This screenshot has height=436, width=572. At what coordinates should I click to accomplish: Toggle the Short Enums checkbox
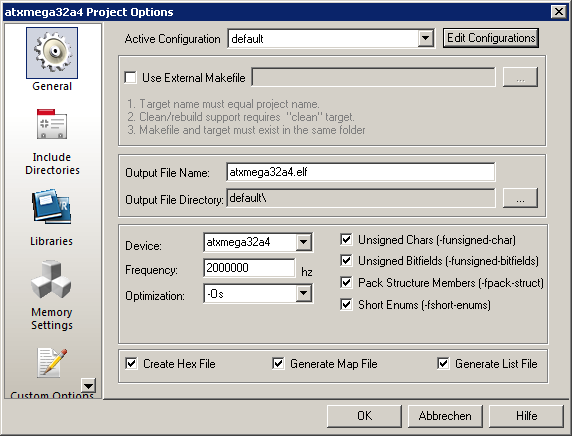pyautogui.click(x=346, y=304)
